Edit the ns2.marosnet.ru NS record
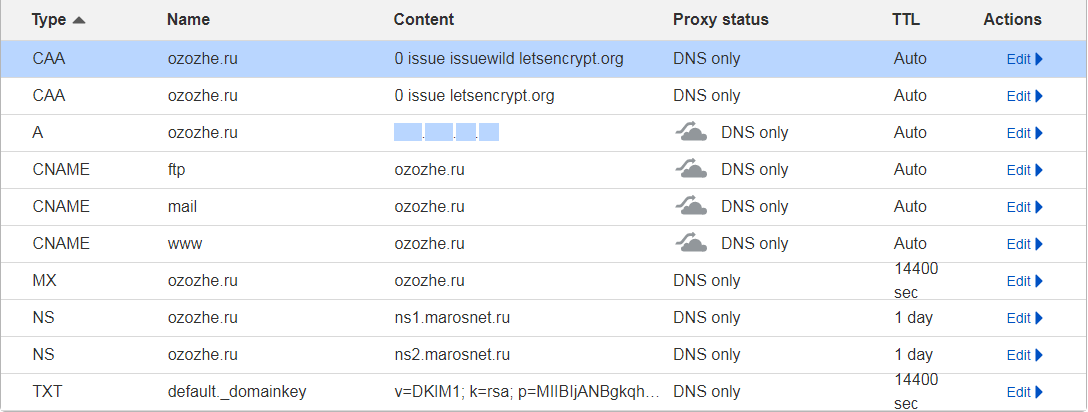Screen dimensions: 1088x412 [1024, 355]
